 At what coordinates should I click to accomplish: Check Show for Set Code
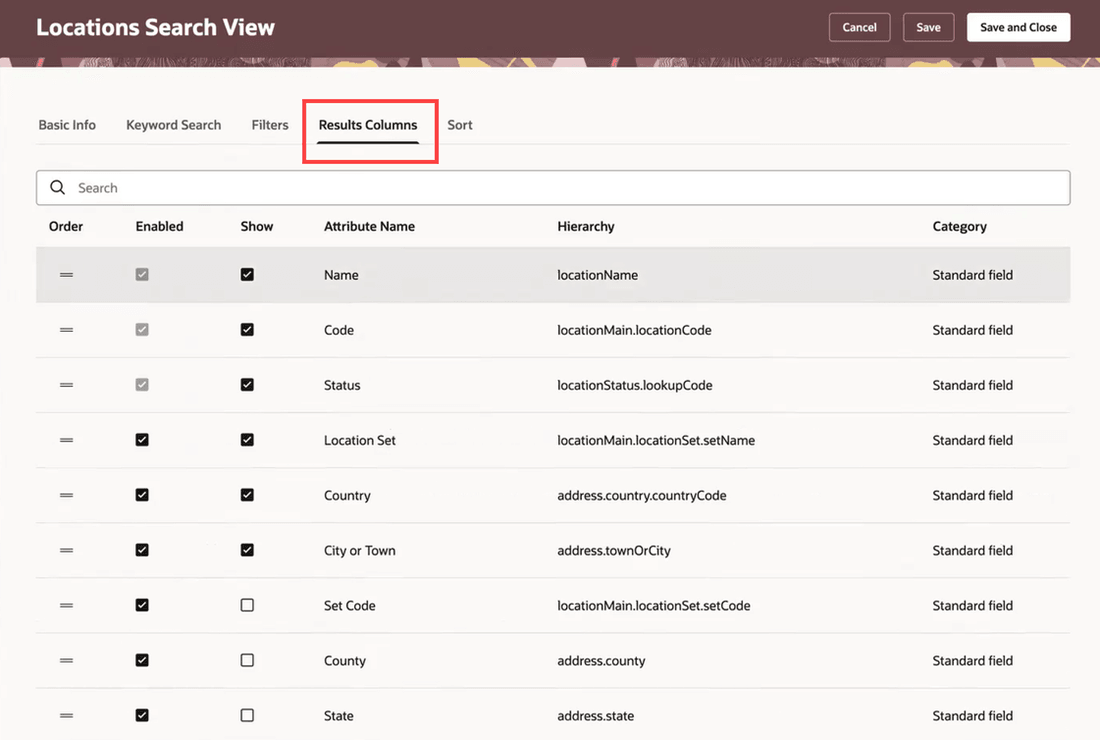pyautogui.click(x=247, y=605)
